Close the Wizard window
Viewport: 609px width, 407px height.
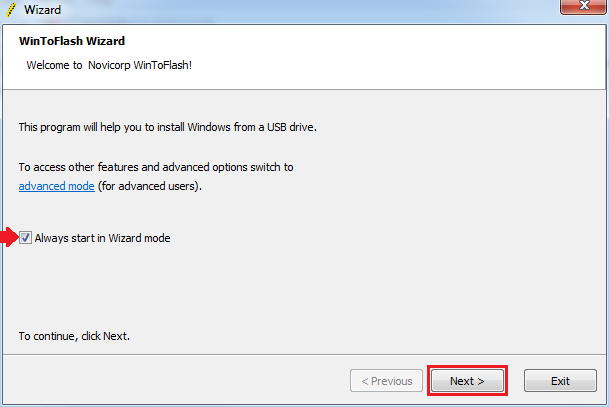tap(583, 6)
